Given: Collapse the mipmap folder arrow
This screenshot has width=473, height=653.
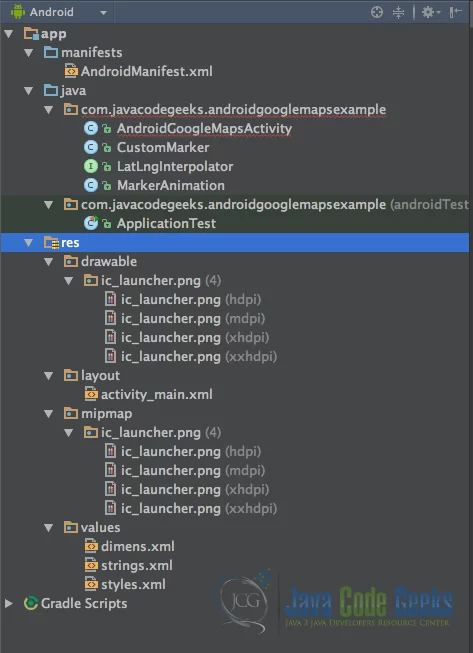Looking at the screenshot, I should pos(49,414).
